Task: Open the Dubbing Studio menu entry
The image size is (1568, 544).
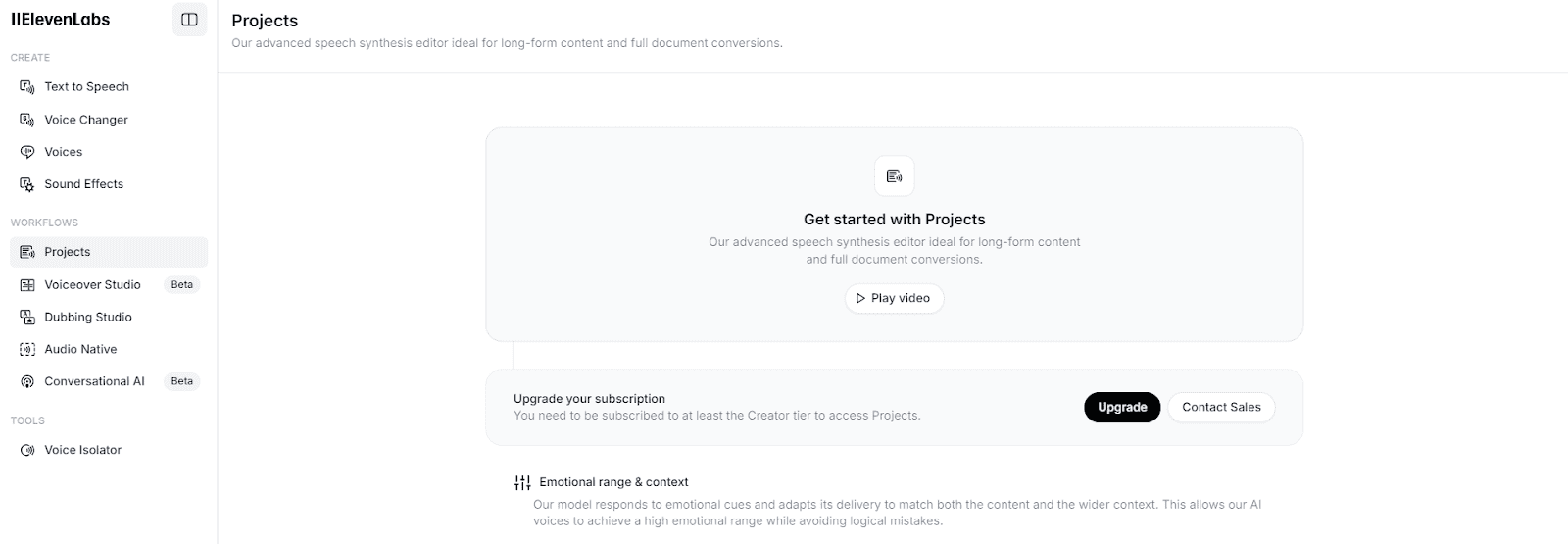Action: [x=87, y=318]
